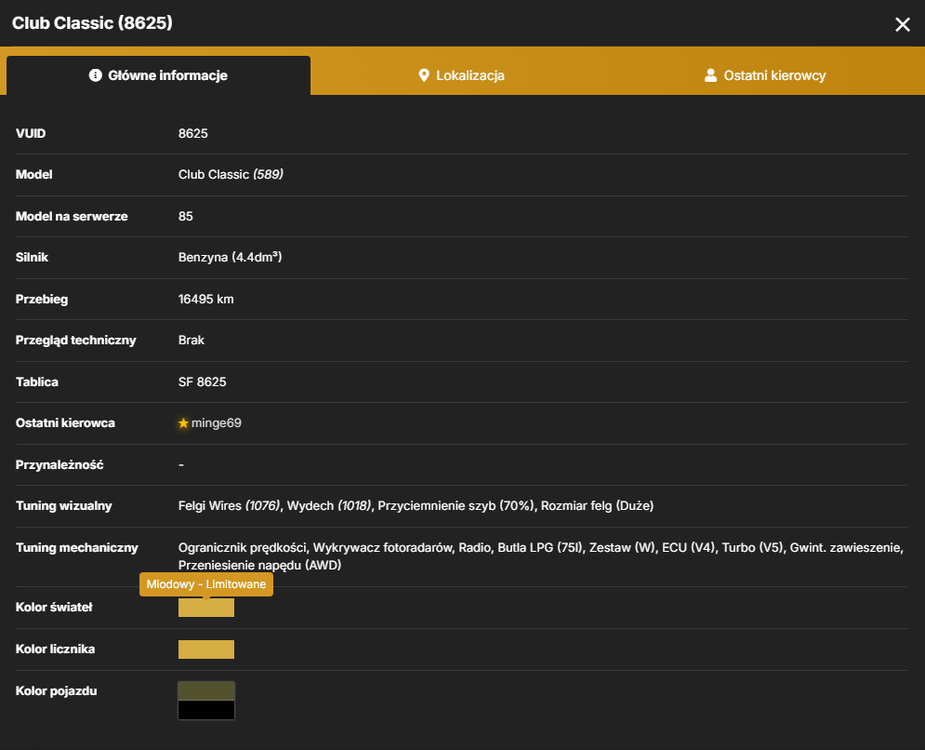Viewport: 925px width, 750px height.
Task: Open the Główne informacje tab
Action: tap(158, 76)
